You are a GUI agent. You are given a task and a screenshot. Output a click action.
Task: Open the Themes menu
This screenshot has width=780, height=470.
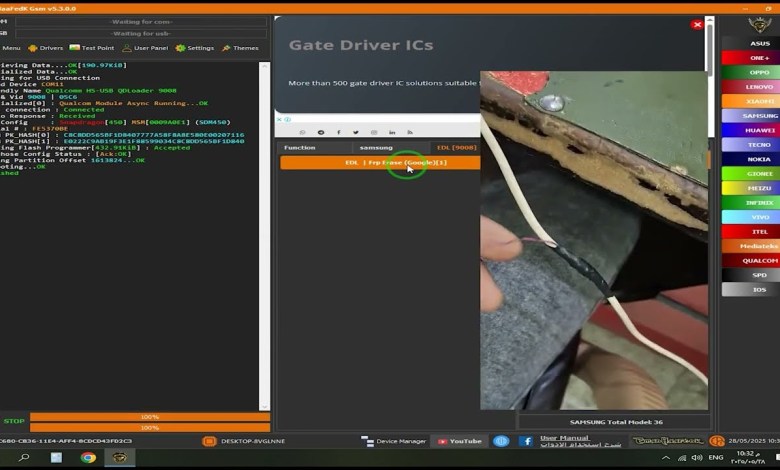click(240, 48)
